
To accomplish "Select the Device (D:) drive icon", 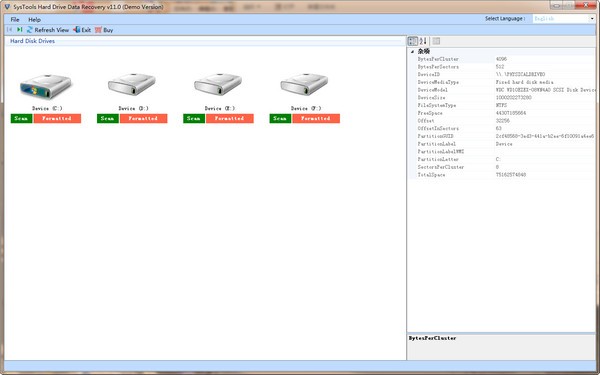I will point(132,85).
